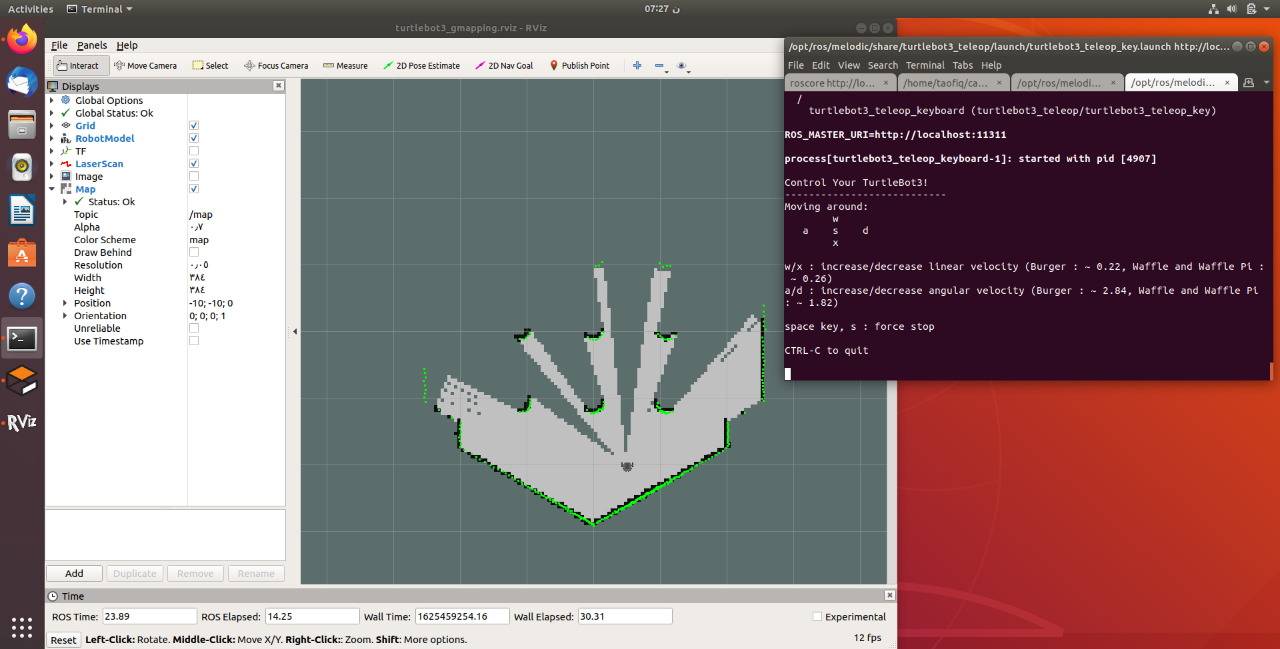Toggle the LaserScan display checkbox

194,164
